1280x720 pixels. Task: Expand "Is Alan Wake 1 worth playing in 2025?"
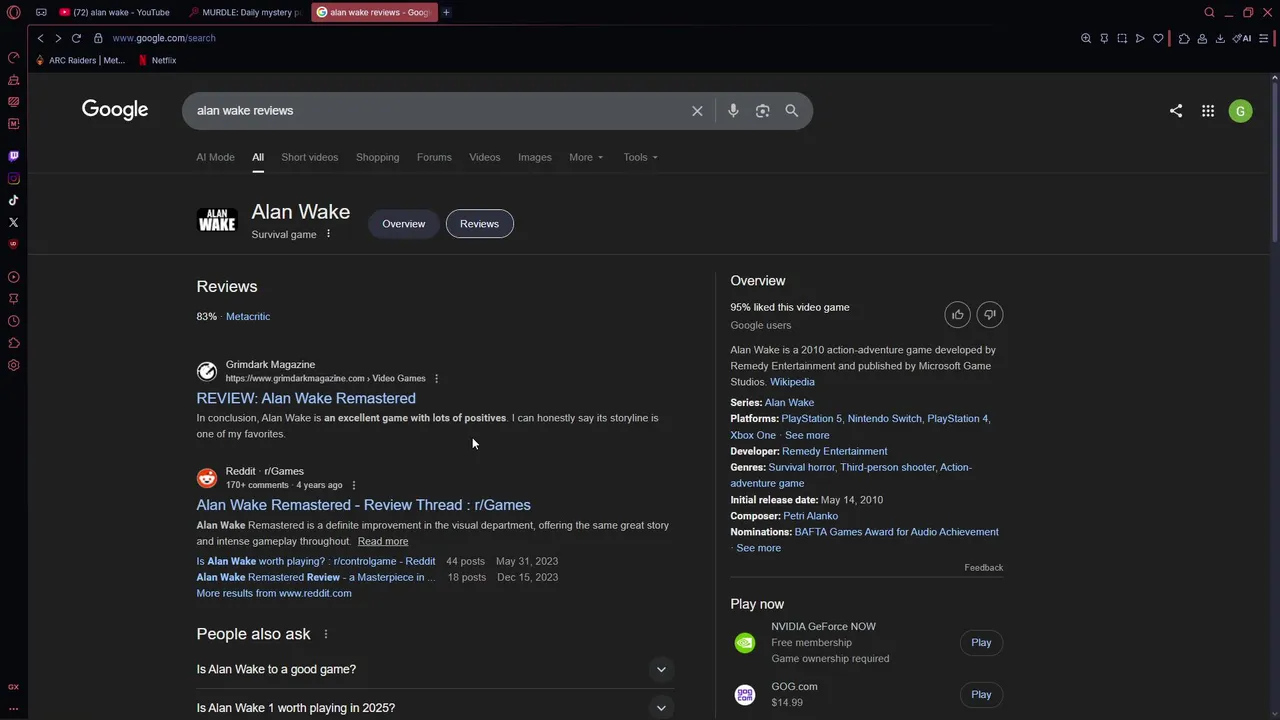(x=435, y=708)
